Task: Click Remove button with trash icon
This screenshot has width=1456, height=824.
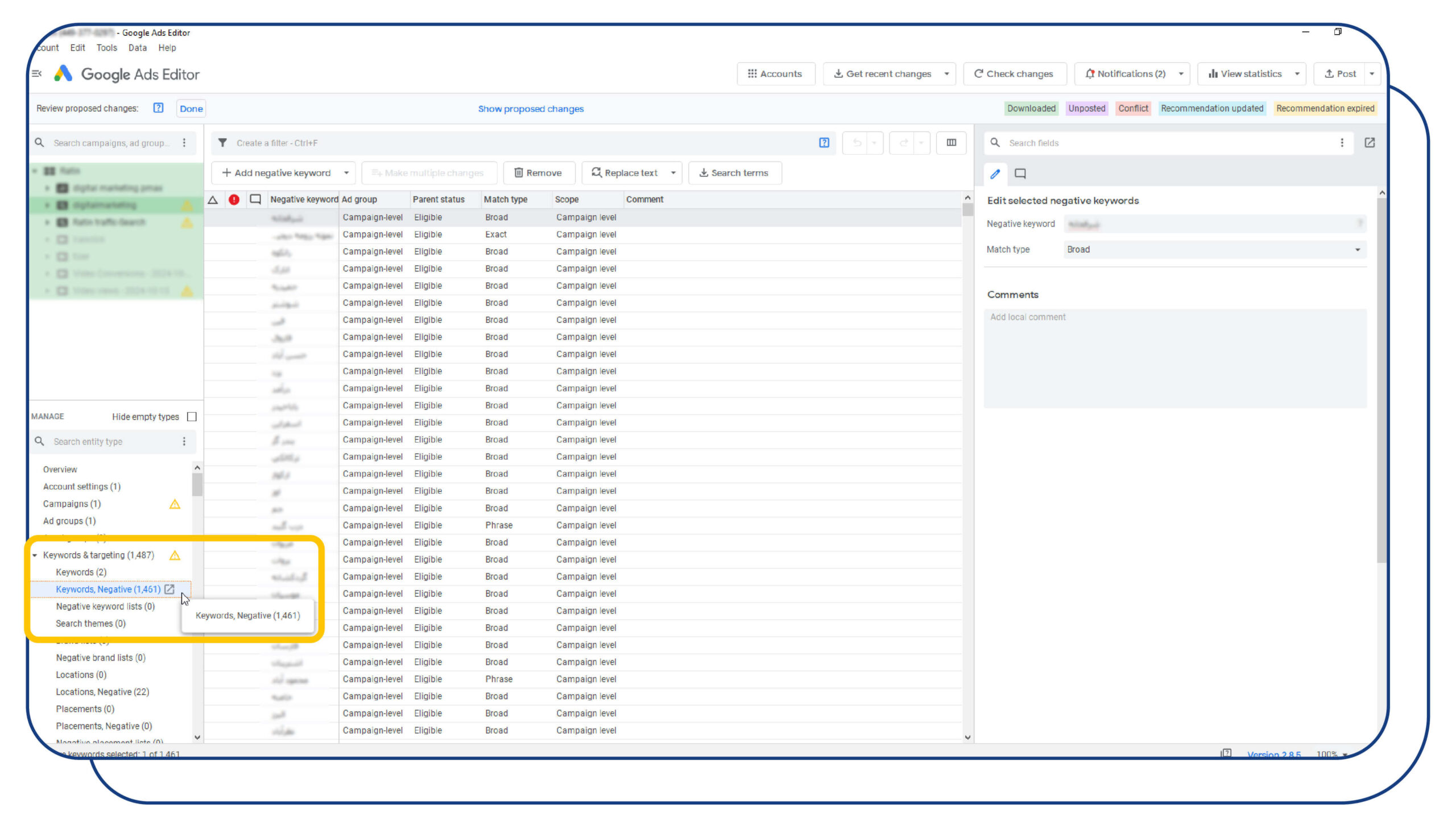Action: (x=539, y=173)
